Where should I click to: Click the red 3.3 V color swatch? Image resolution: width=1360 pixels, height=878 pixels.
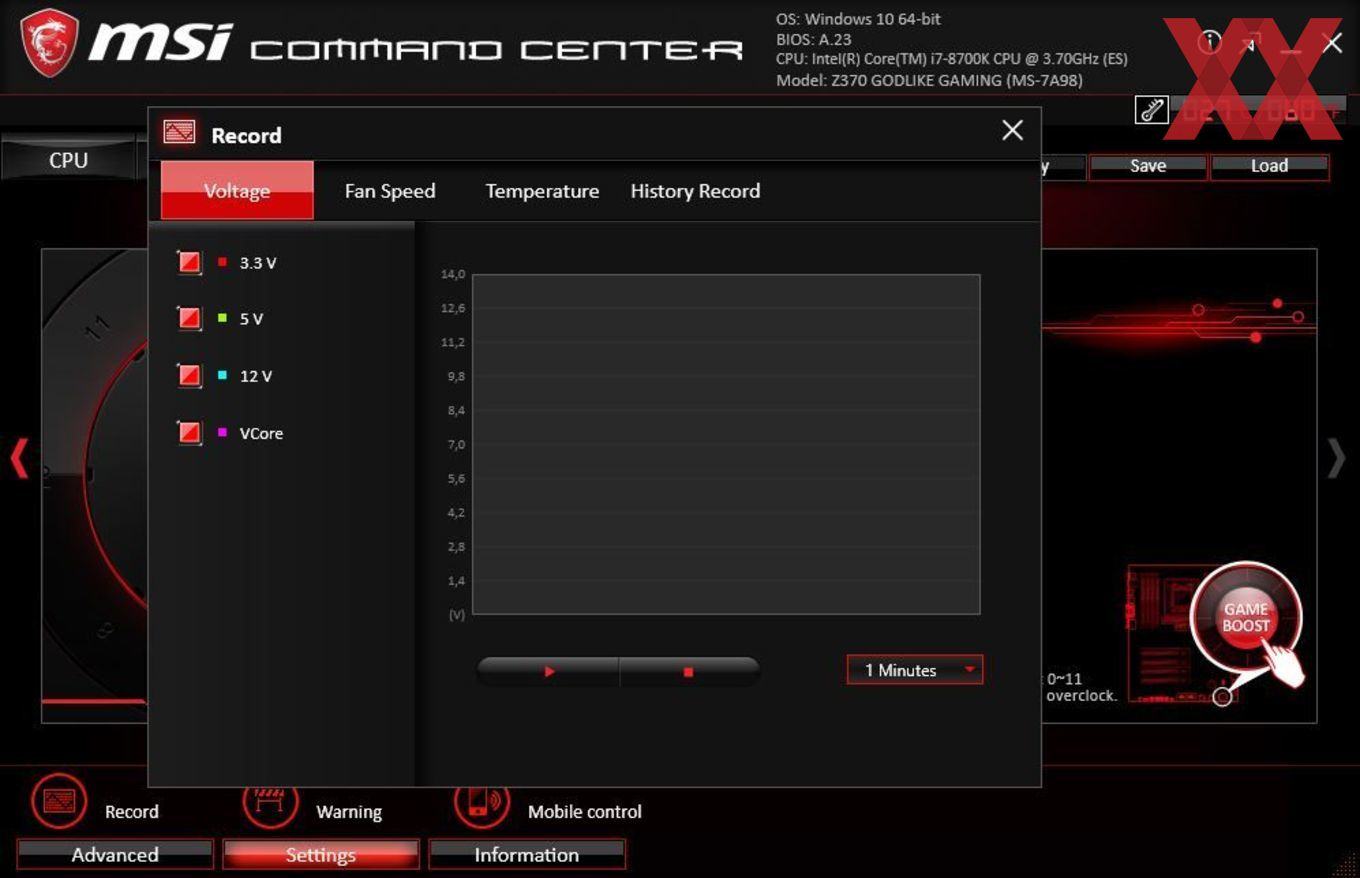[222, 262]
